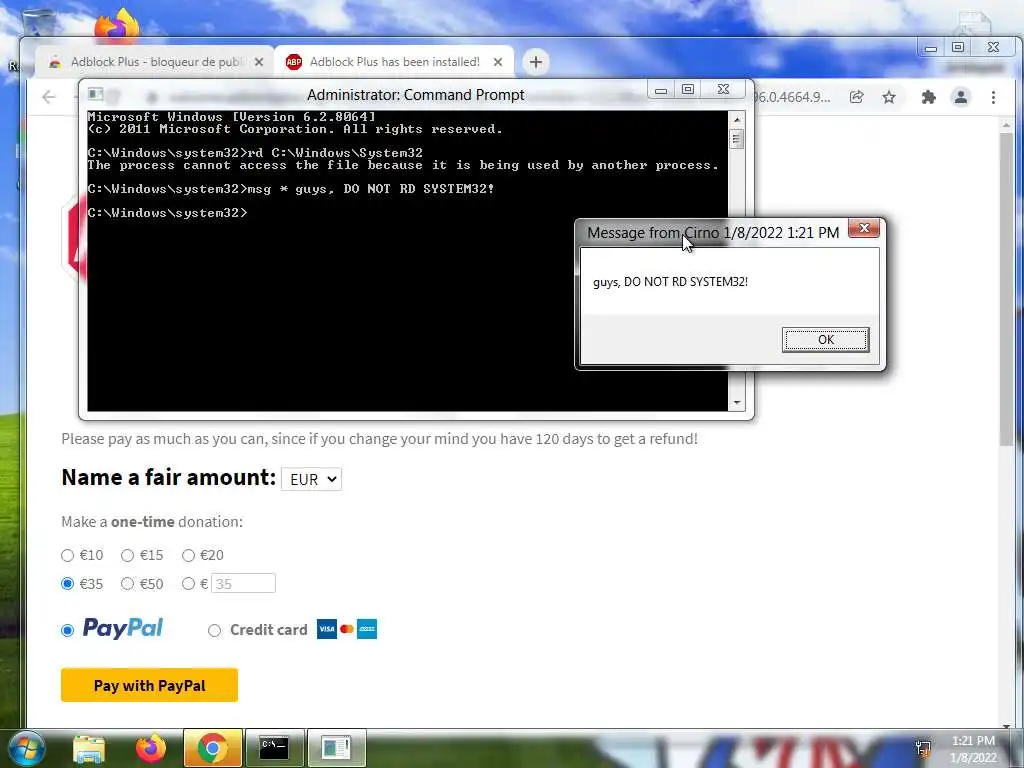Select the €10 donation option

[x=67, y=556]
